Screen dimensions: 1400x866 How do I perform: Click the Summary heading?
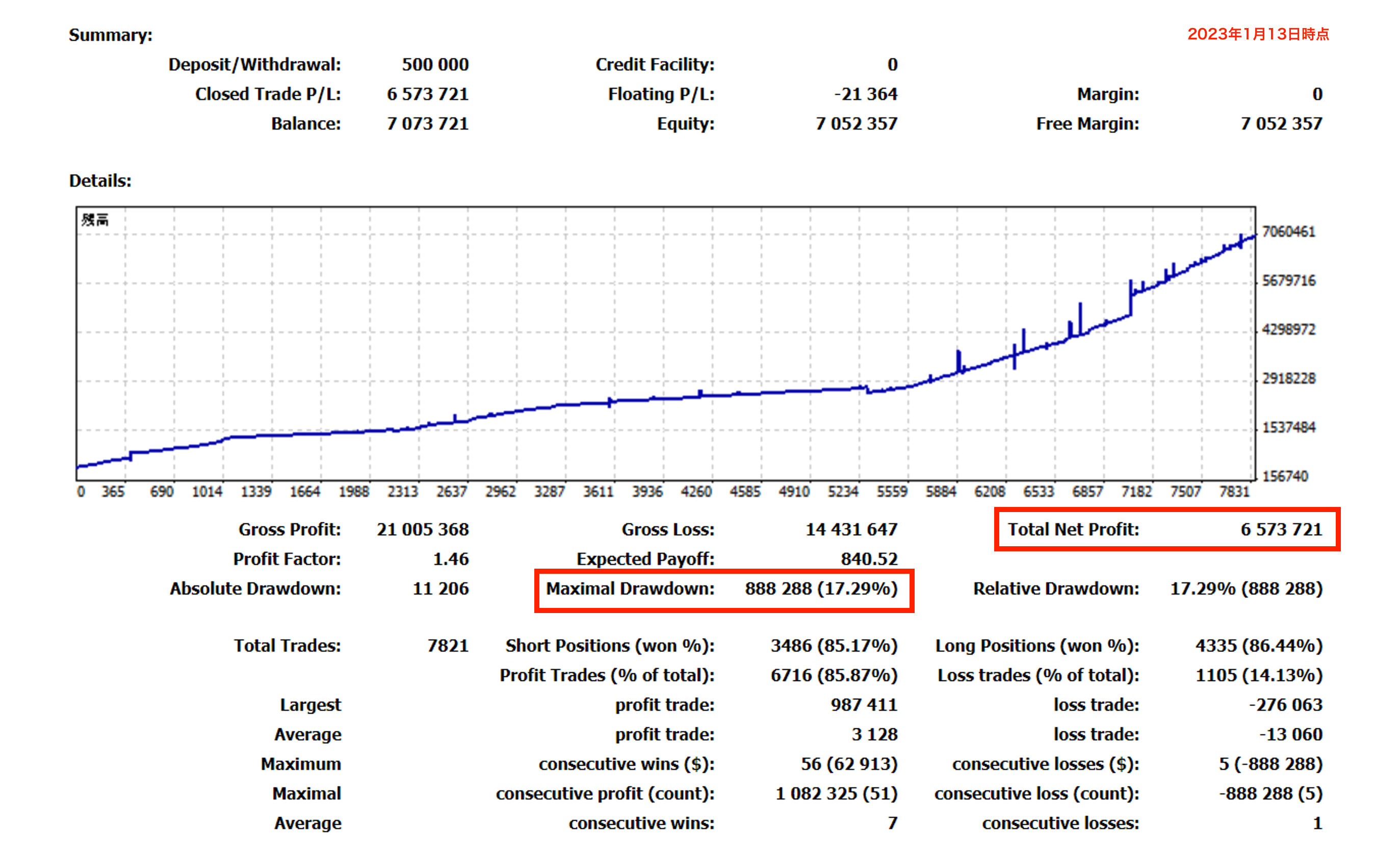pyautogui.click(x=111, y=35)
